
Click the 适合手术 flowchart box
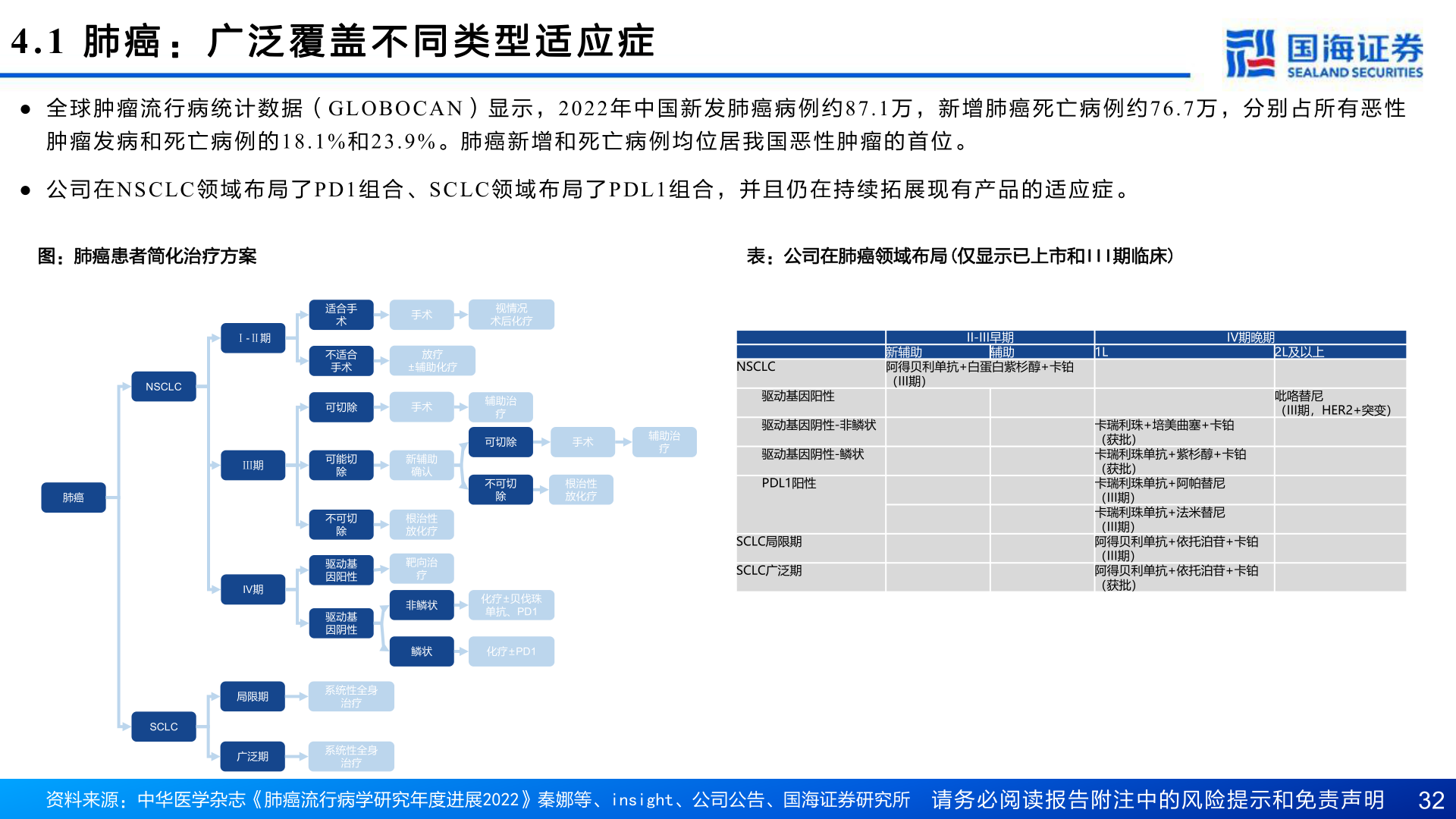(x=341, y=315)
